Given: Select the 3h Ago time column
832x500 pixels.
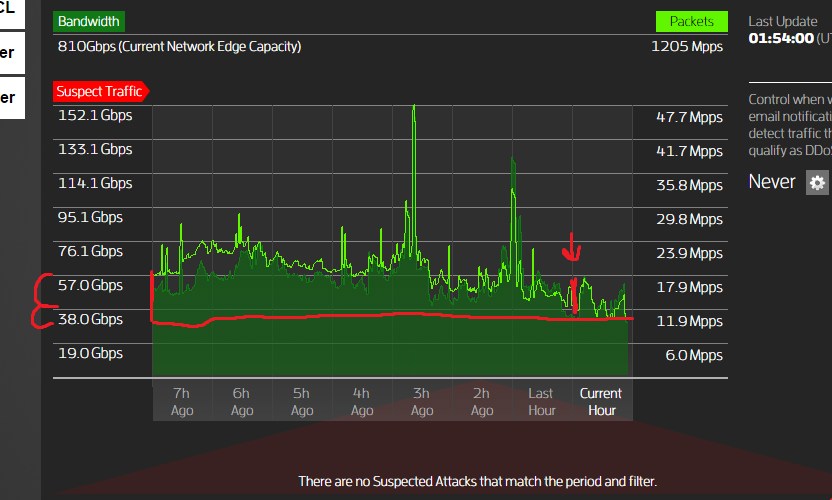Looking at the screenshot, I should click(422, 402).
